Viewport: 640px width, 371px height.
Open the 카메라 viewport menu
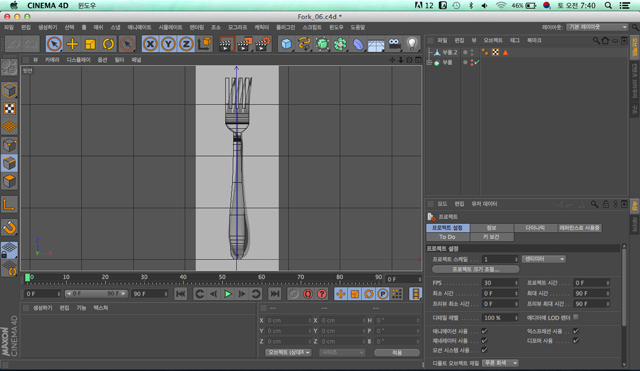pyautogui.click(x=52, y=60)
